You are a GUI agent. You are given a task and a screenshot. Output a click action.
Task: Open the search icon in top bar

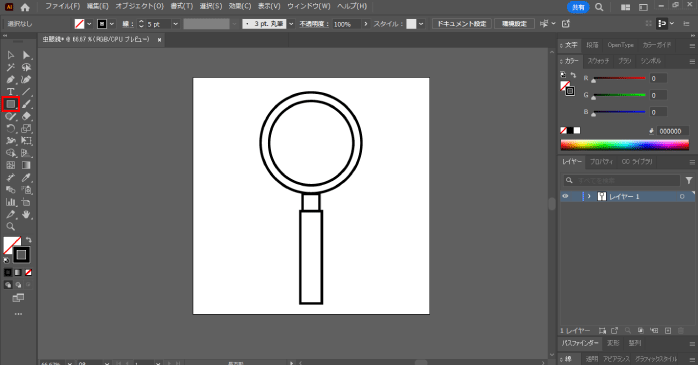(599, 7)
